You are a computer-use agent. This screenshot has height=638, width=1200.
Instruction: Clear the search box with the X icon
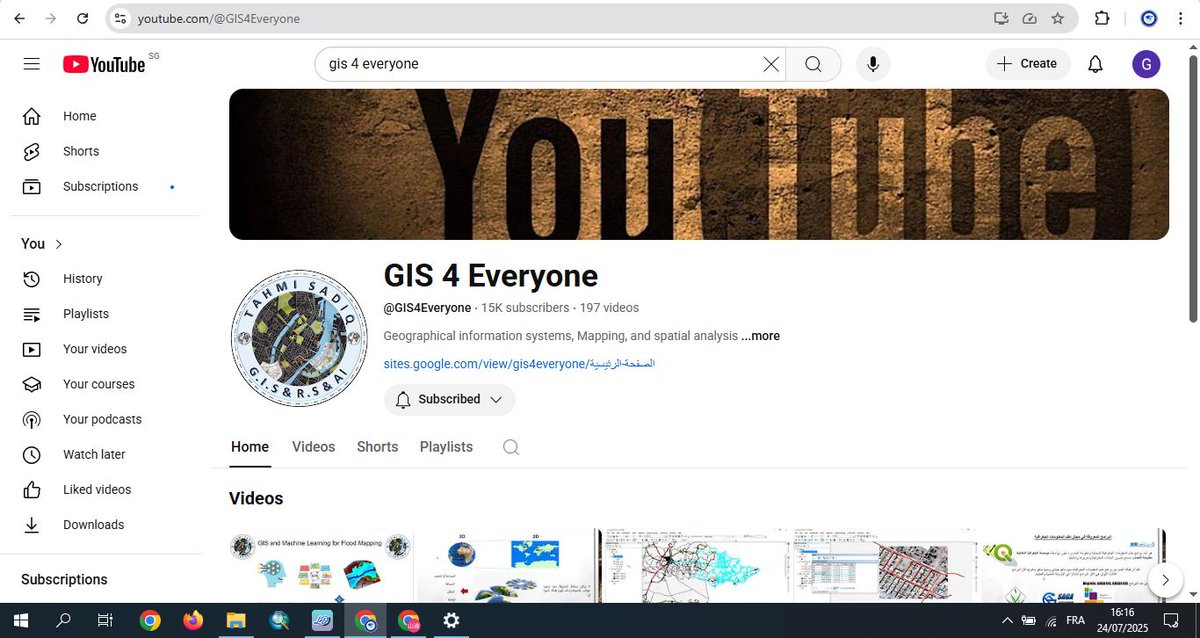(771, 64)
